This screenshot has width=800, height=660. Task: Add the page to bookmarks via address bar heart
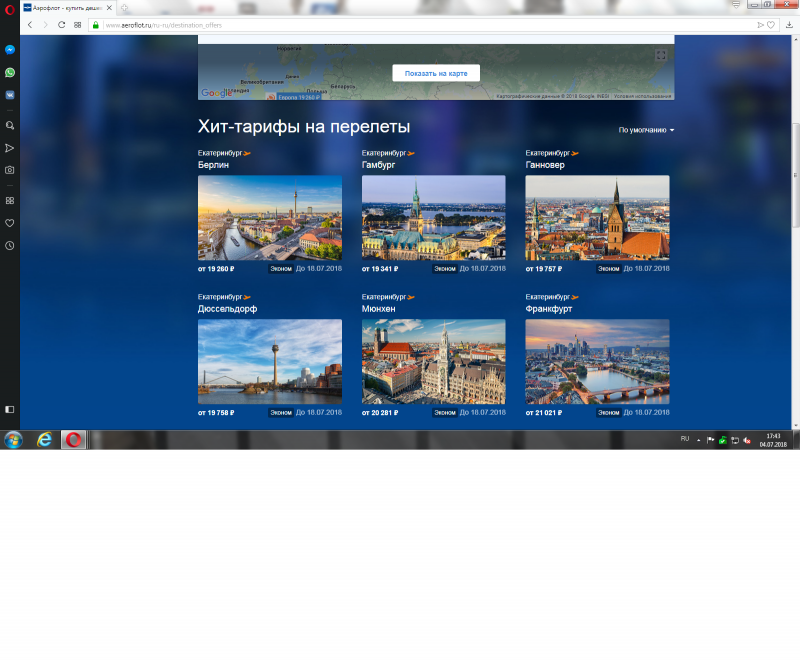[x=771, y=24]
